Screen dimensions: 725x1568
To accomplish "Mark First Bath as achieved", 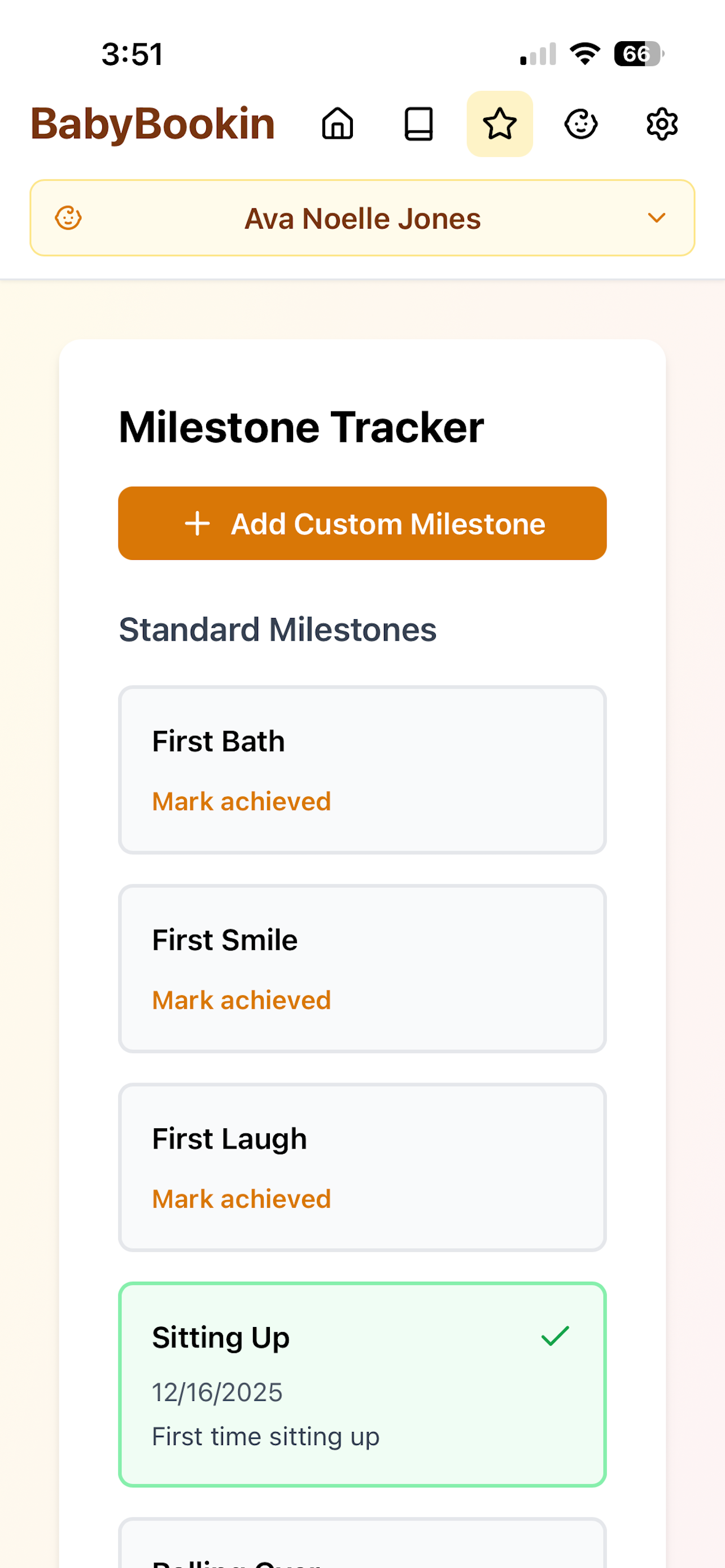I will point(241,801).
